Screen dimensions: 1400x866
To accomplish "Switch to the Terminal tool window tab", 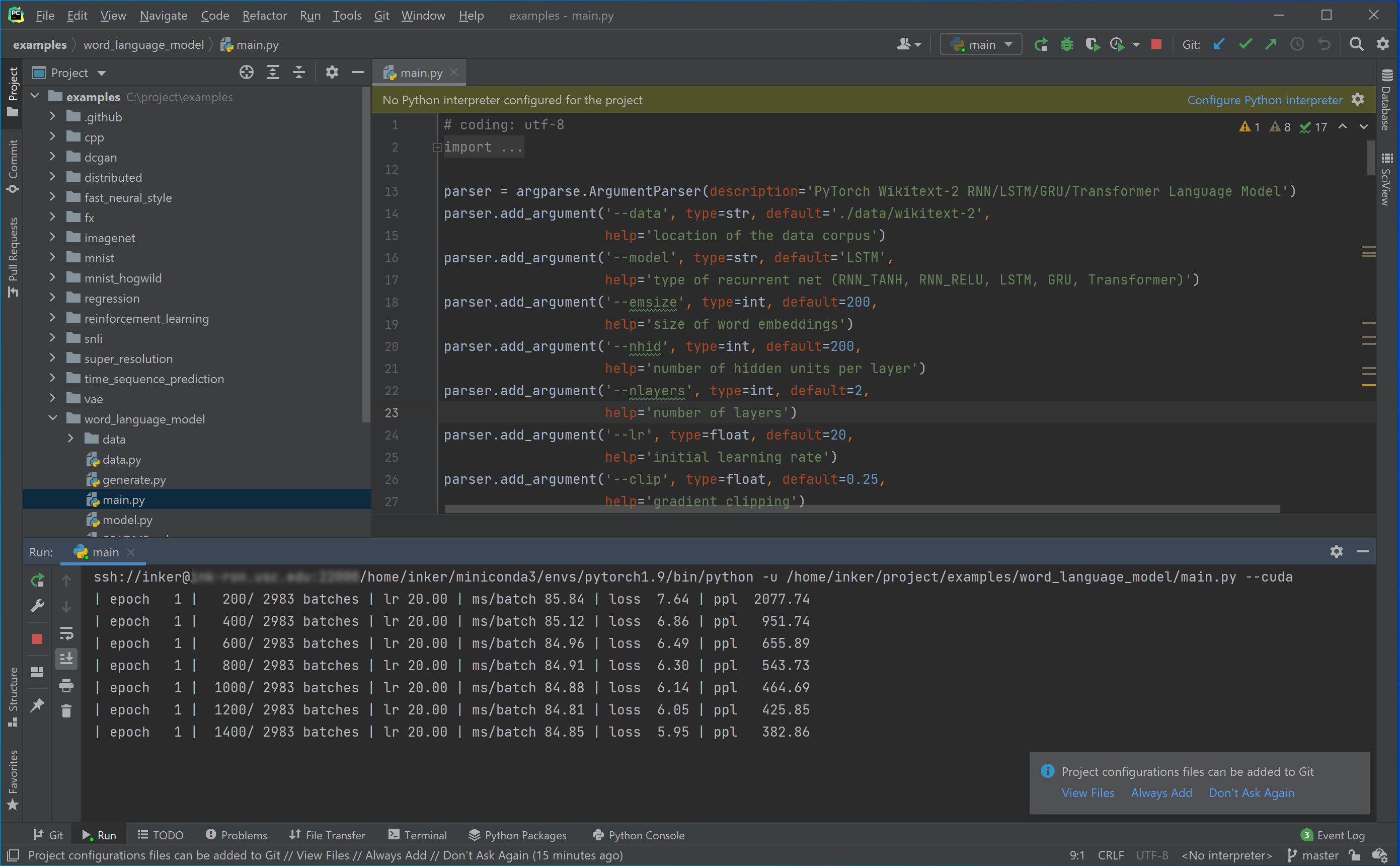I will [417, 835].
